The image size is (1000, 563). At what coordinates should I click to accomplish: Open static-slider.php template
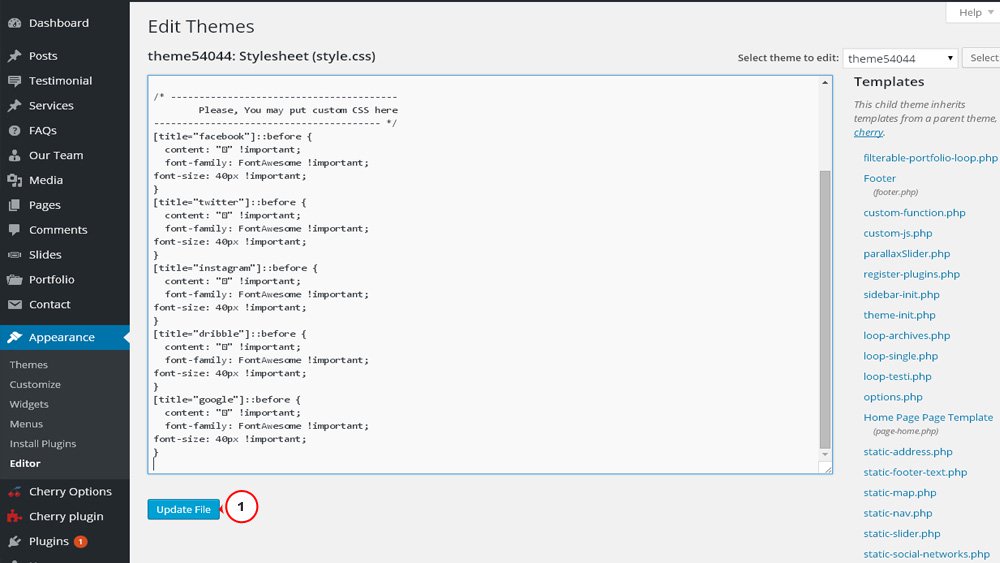coord(902,534)
